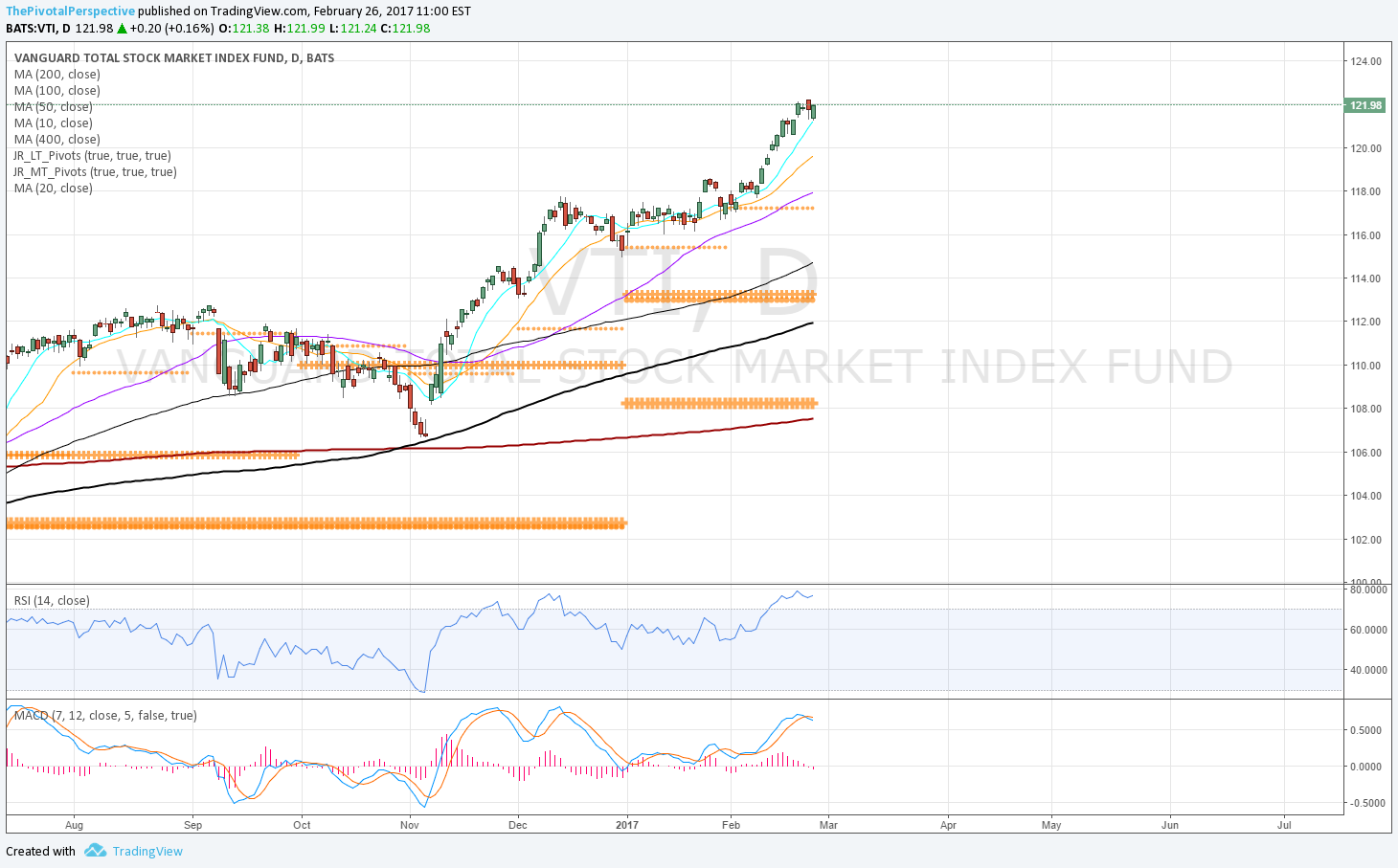Open ThePivotalPerspective author link
Viewport: 1398px width, 868px height.
(71, 11)
